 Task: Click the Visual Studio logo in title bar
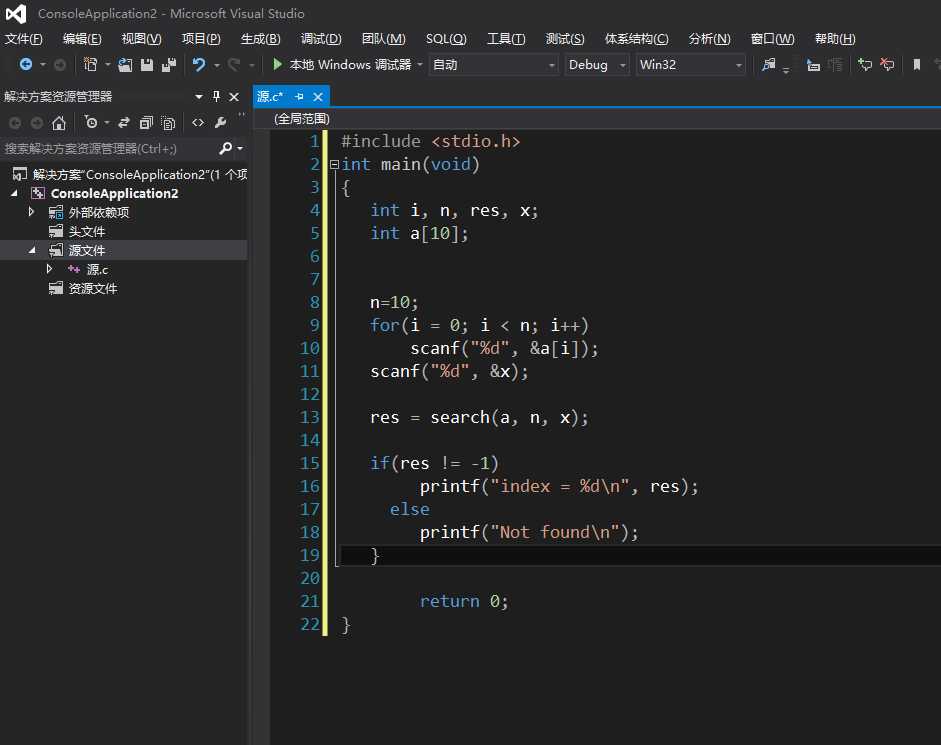(x=16, y=13)
